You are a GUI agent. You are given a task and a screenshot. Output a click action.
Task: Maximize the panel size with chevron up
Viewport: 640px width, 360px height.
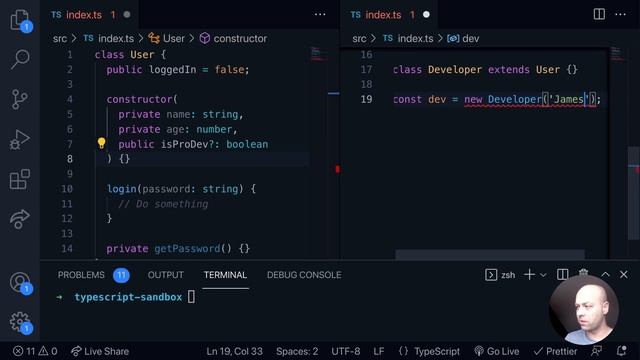point(605,275)
